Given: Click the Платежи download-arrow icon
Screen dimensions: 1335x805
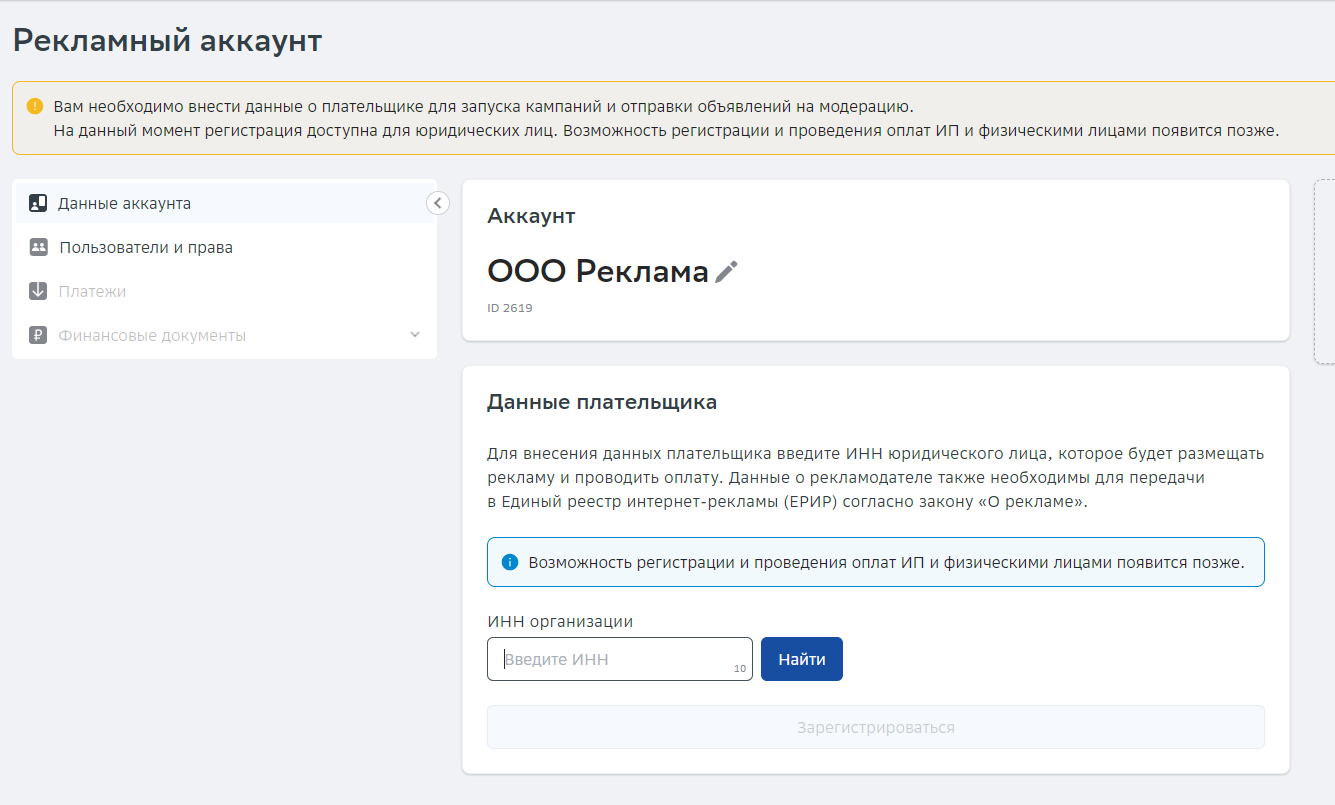Looking at the screenshot, I should click(38, 291).
